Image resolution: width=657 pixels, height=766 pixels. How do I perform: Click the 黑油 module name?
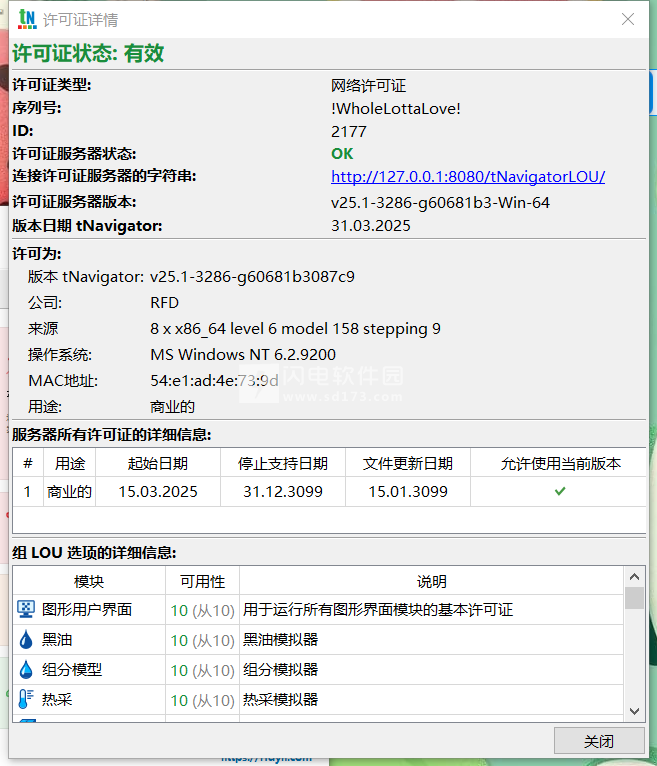click(57, 639)
